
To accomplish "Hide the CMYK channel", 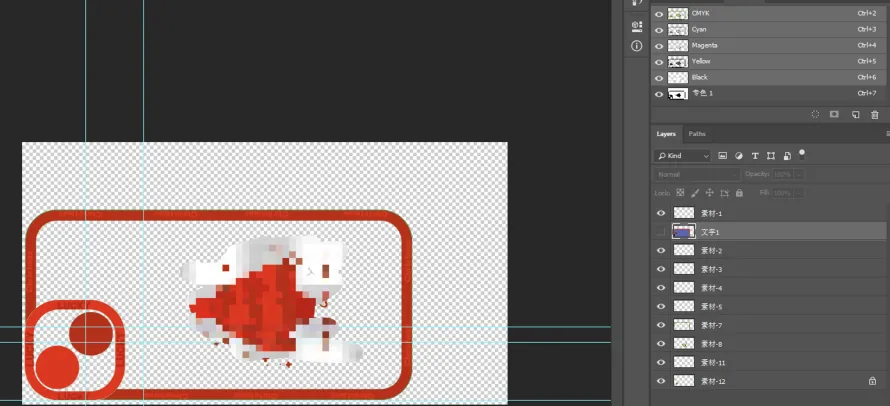I will (x=659, y=14).
